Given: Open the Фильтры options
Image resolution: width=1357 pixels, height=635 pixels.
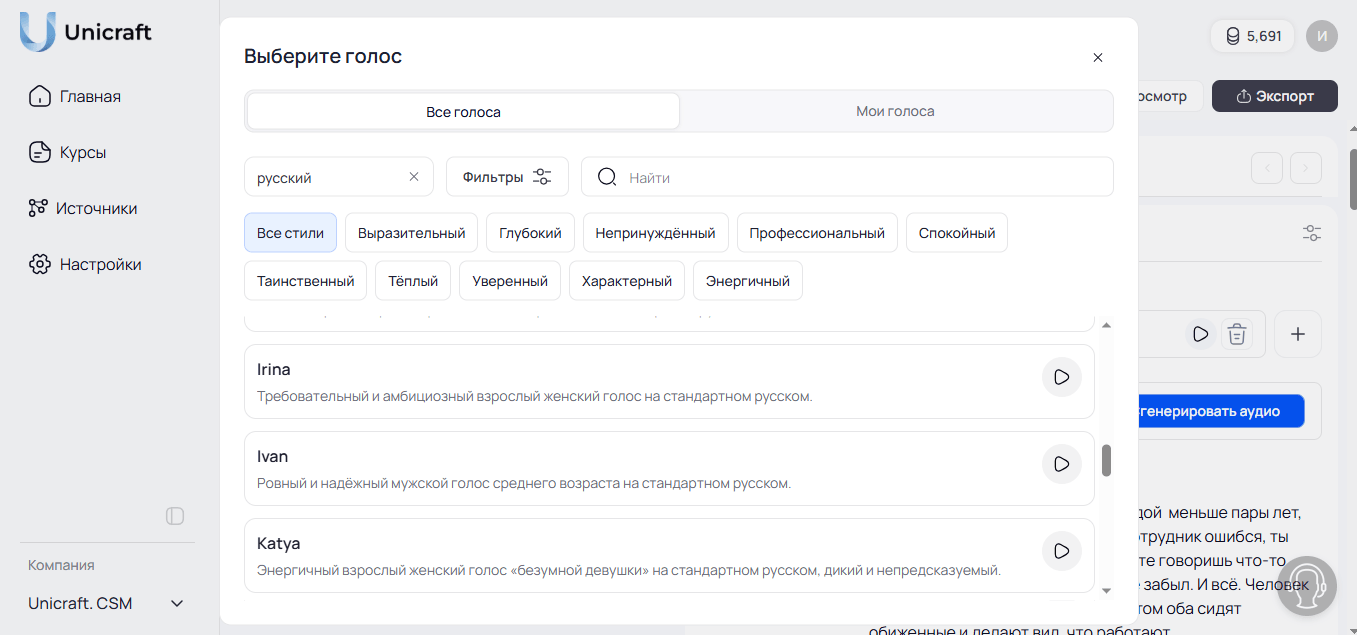Looking at the screenshot, I should [x=507, y=177].
